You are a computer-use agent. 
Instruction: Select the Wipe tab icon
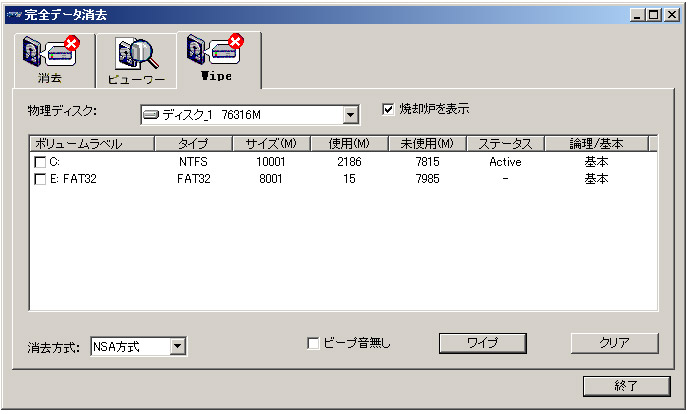tap(215, 49)
